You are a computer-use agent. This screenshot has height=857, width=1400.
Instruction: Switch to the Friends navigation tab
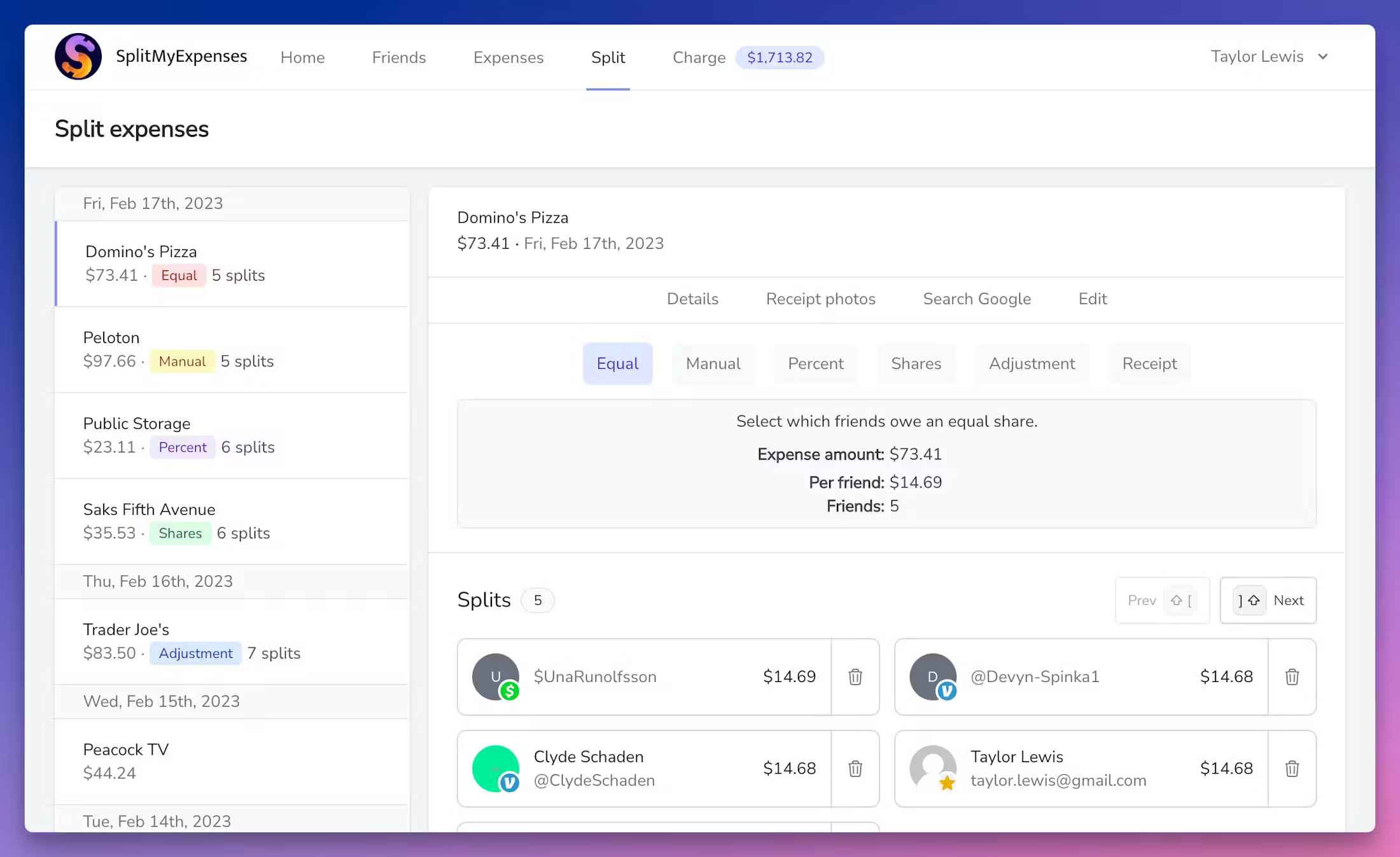[398, 57]
